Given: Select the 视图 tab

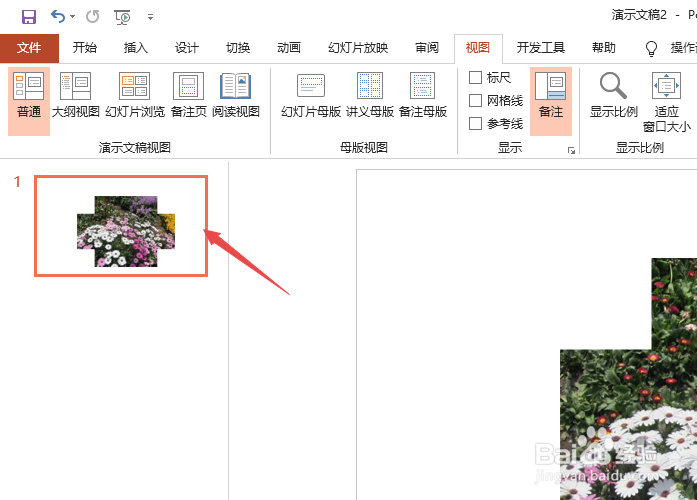Looking at the screenshot, I should tap(478, 48).
